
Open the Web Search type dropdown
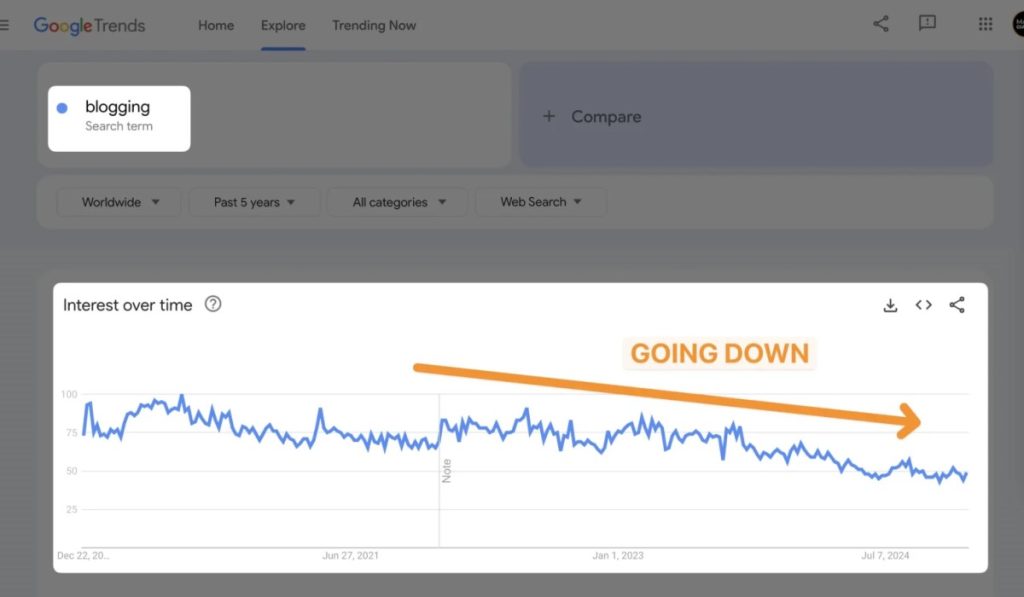pyautogui.click(x=540, y=202)
